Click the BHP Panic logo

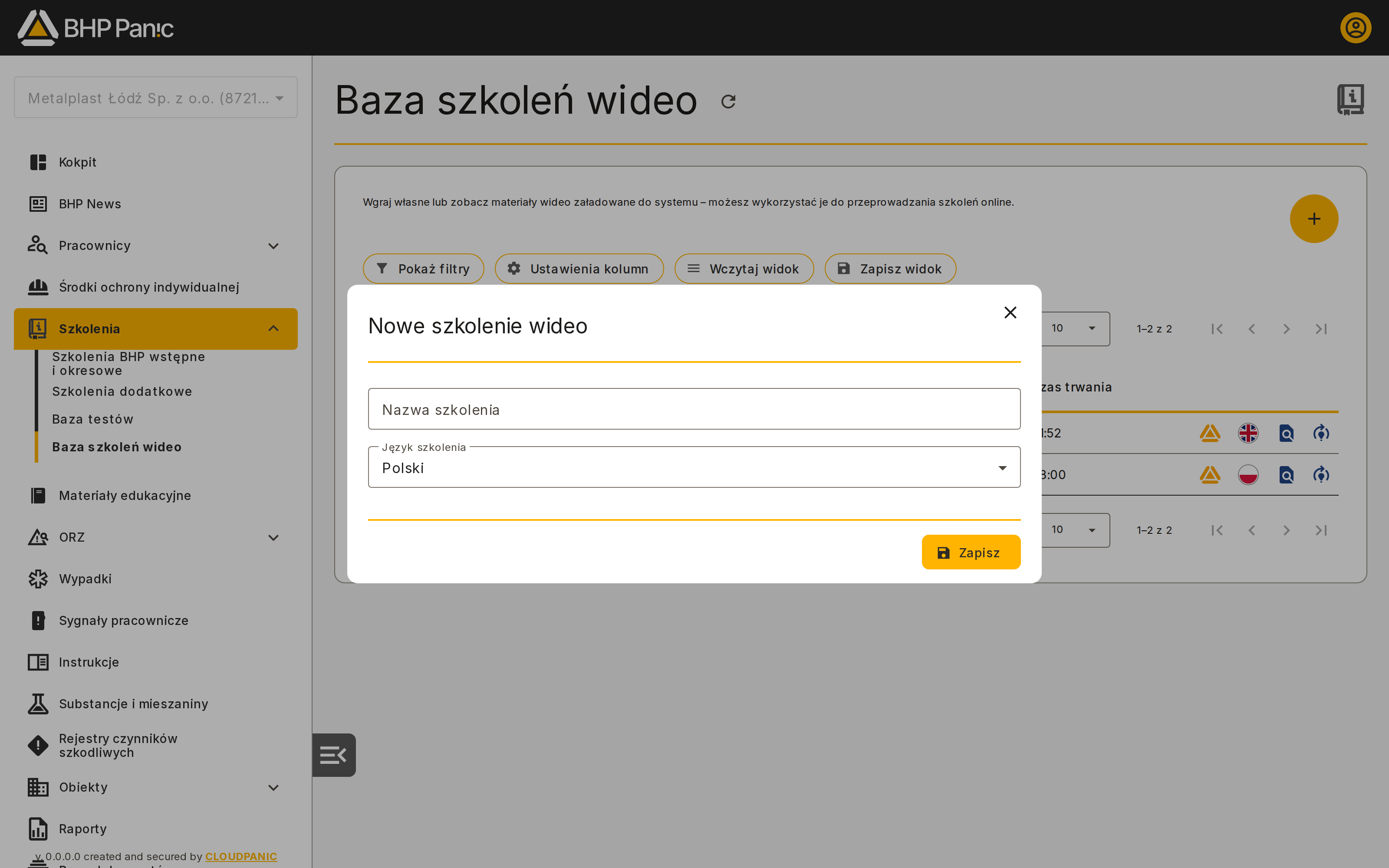(95, 27)
